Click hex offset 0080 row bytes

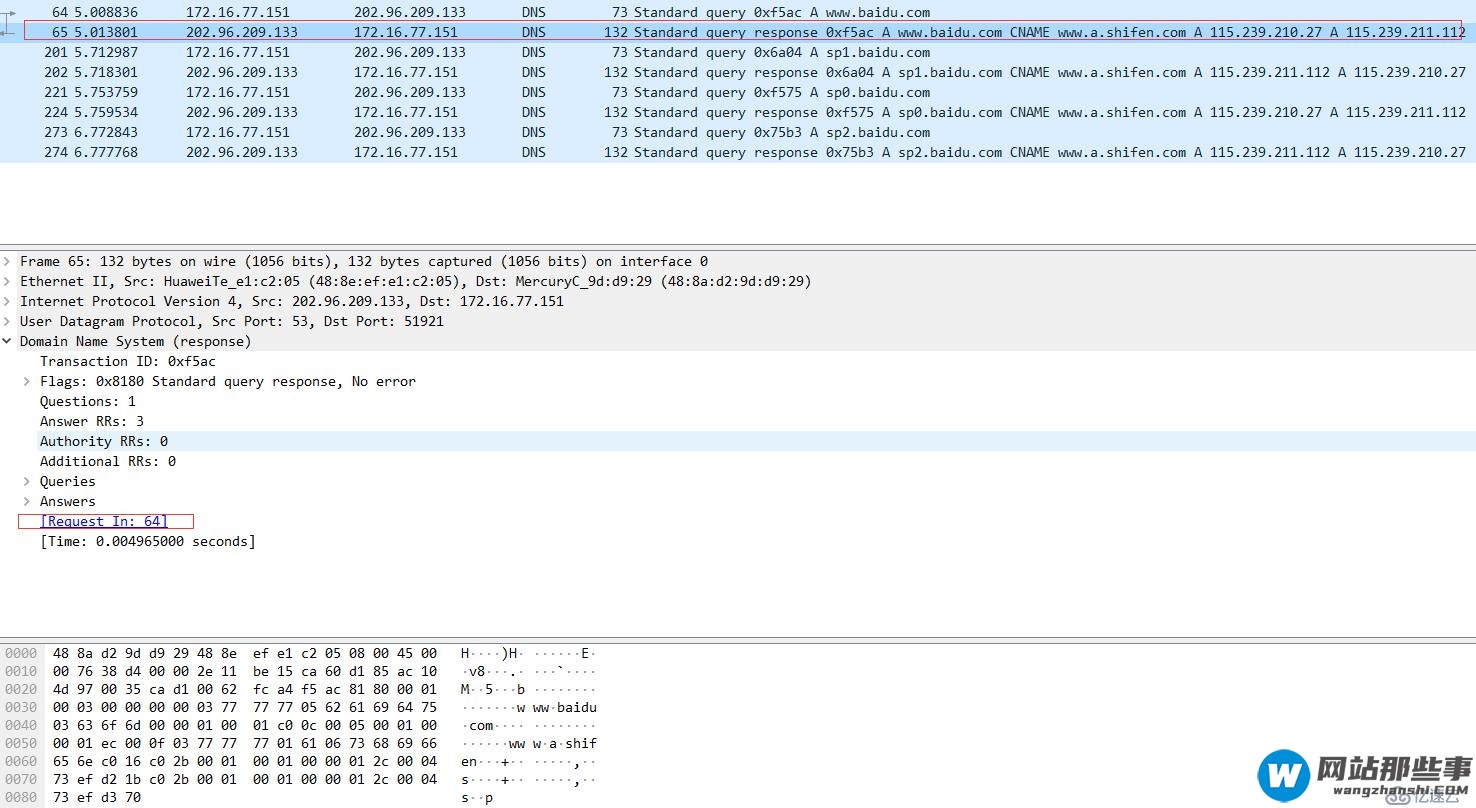click(x=97, y=797)
